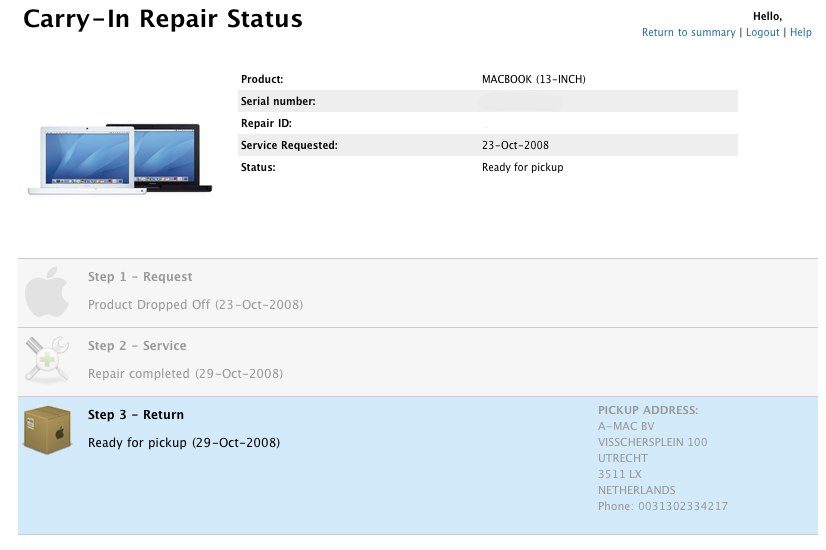Click the Service Requested date 23-Oct-2008
The height and width of the screenshot is (550, 826).
pyautogui.click(x=515, y=145)
